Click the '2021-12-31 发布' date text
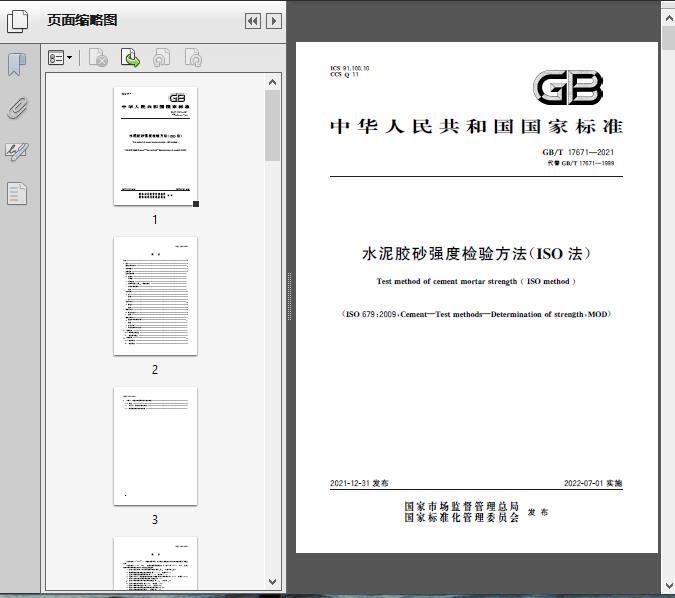 pyautogui.click(x=359, y=483)
